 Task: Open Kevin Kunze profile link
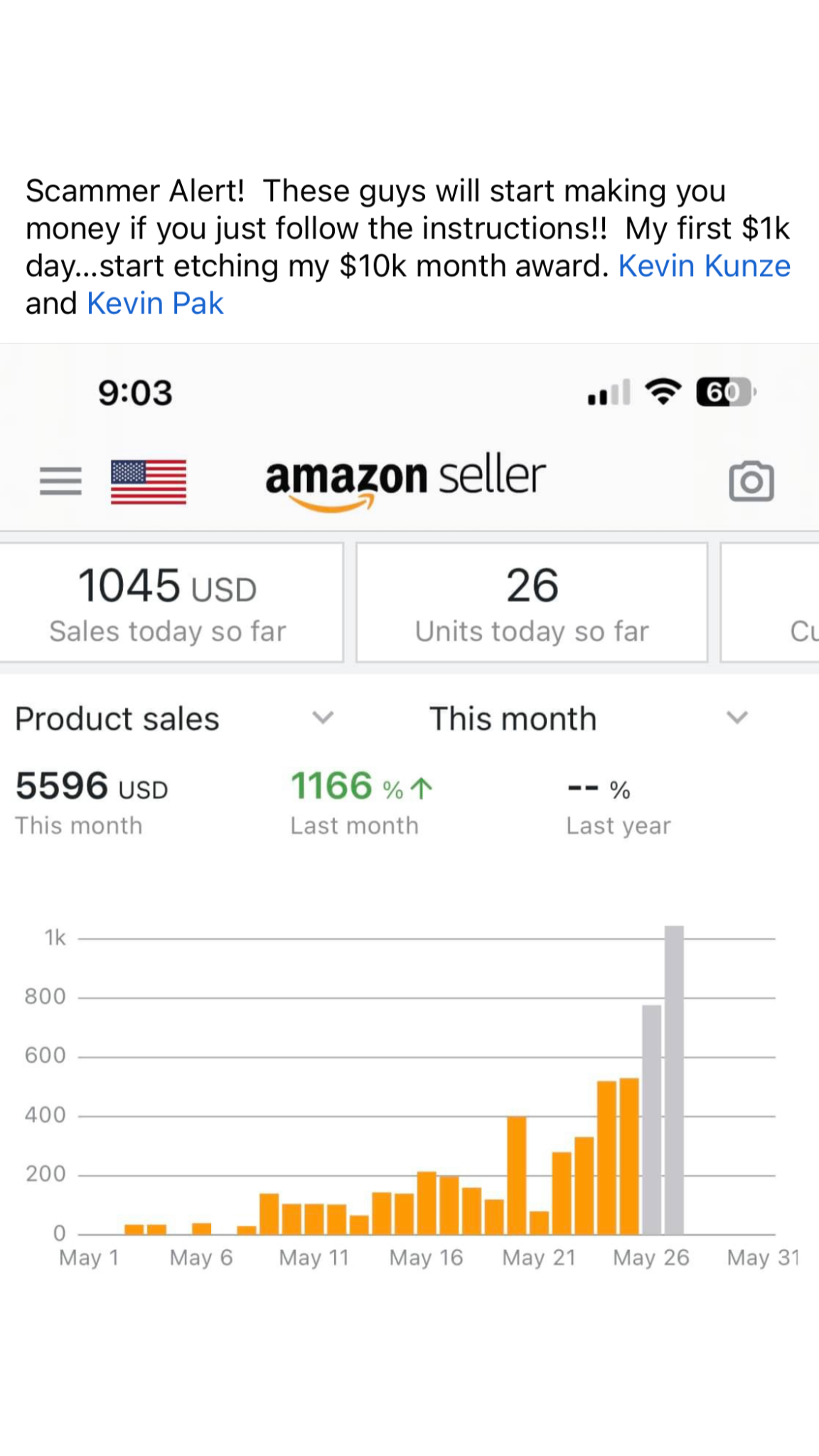point(704,266)
